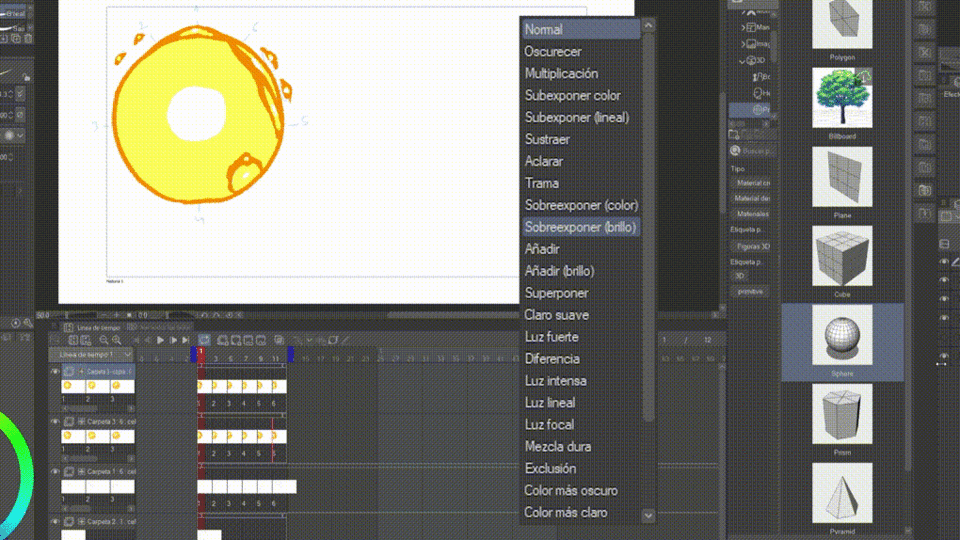Click the Figuras 3D tag button
This screenshot has height=540, width=960.
click(752, 247)
